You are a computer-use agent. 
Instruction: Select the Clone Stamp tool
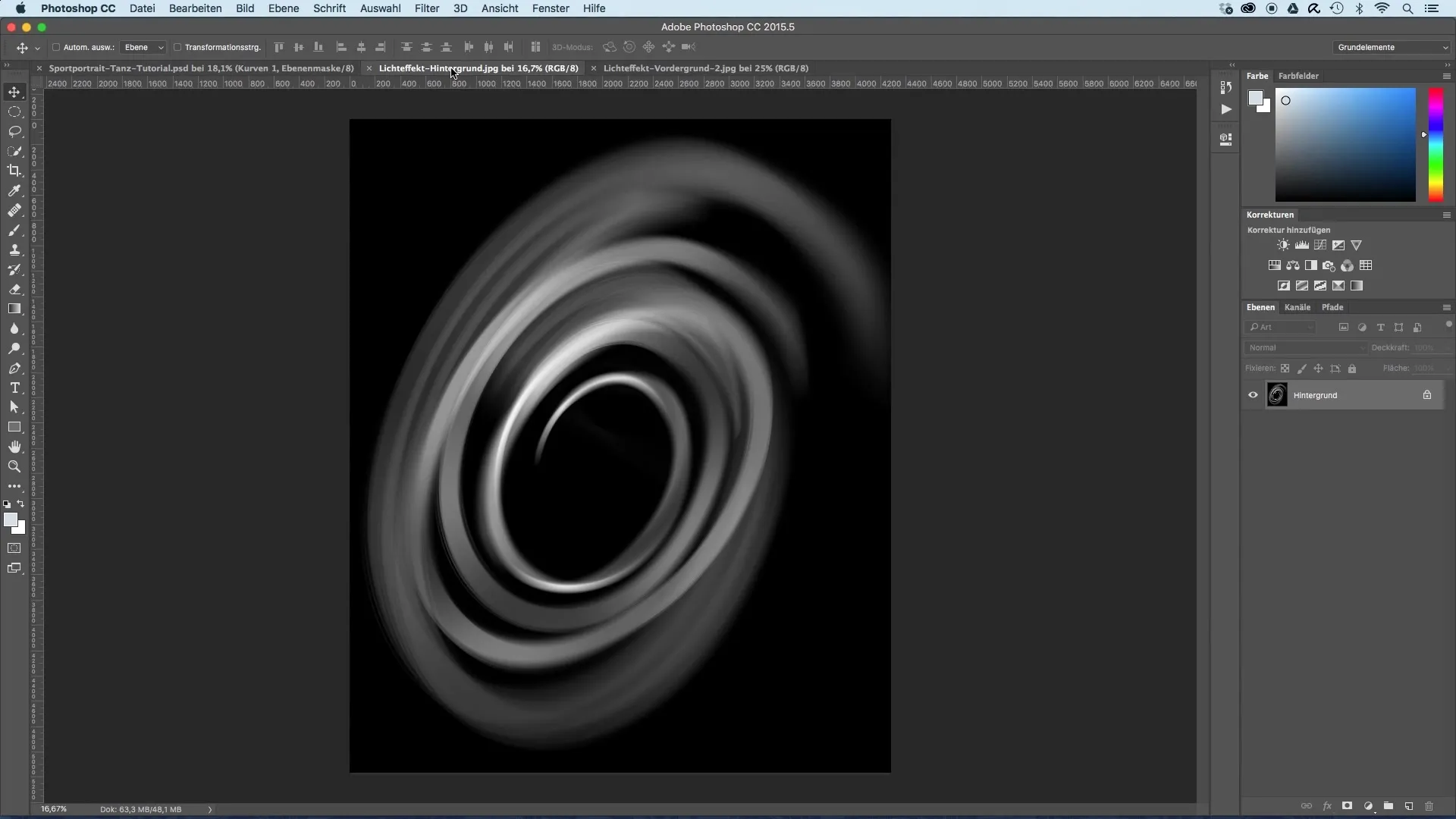[x=14, y=249]
